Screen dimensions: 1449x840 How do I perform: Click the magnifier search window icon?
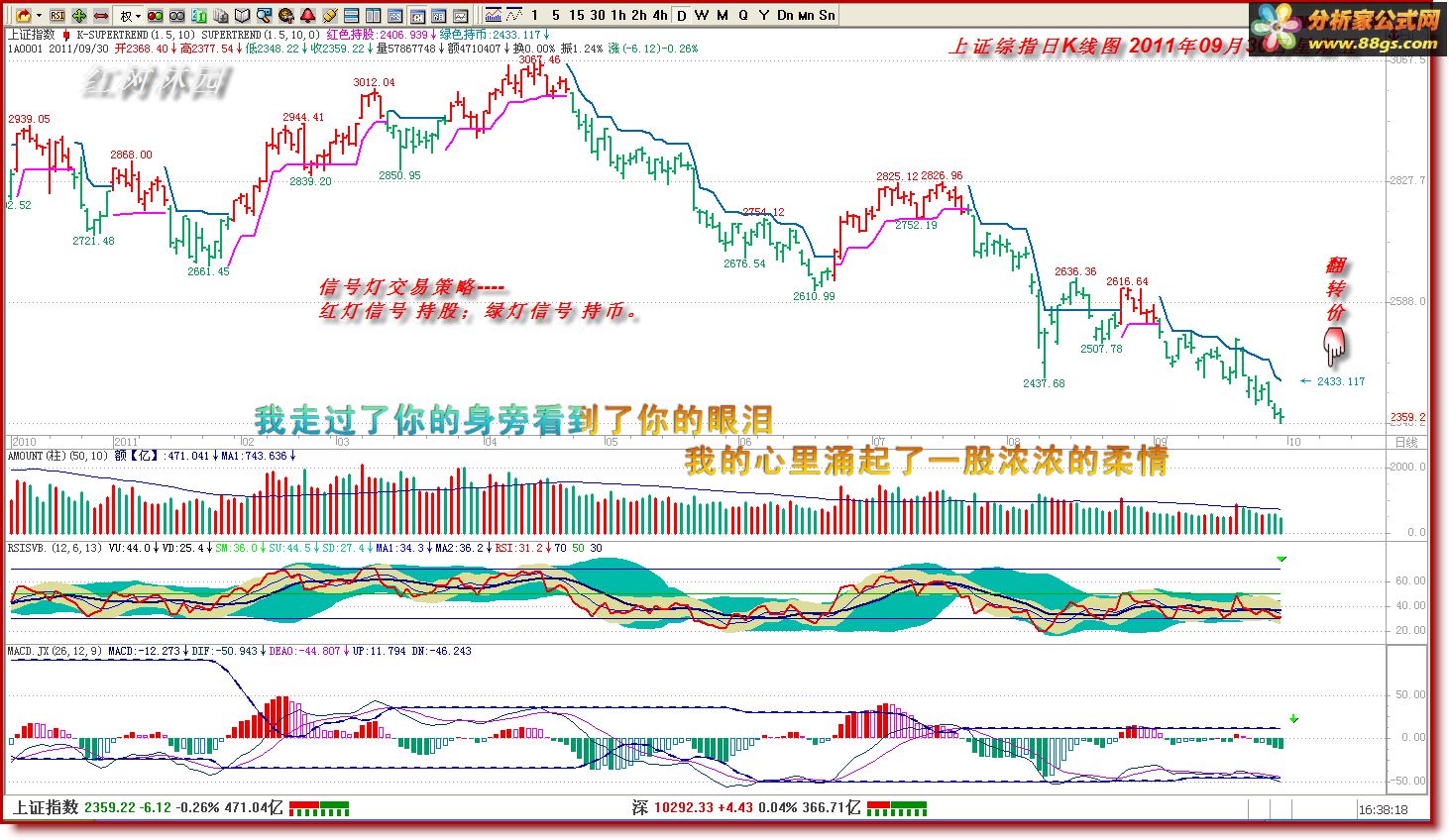[x=264, y=15]
